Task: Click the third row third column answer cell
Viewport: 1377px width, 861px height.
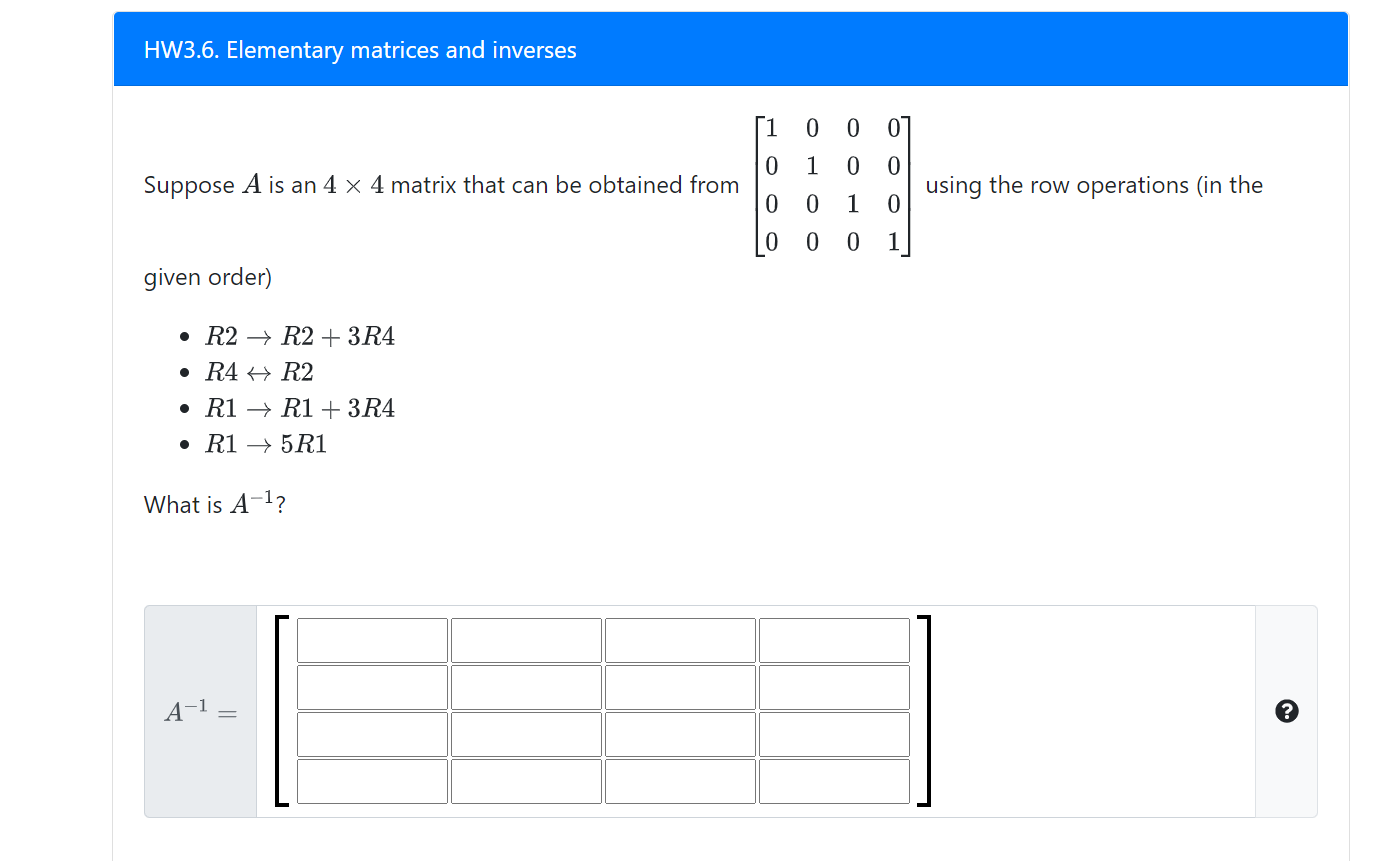Action: click(680, 733)
